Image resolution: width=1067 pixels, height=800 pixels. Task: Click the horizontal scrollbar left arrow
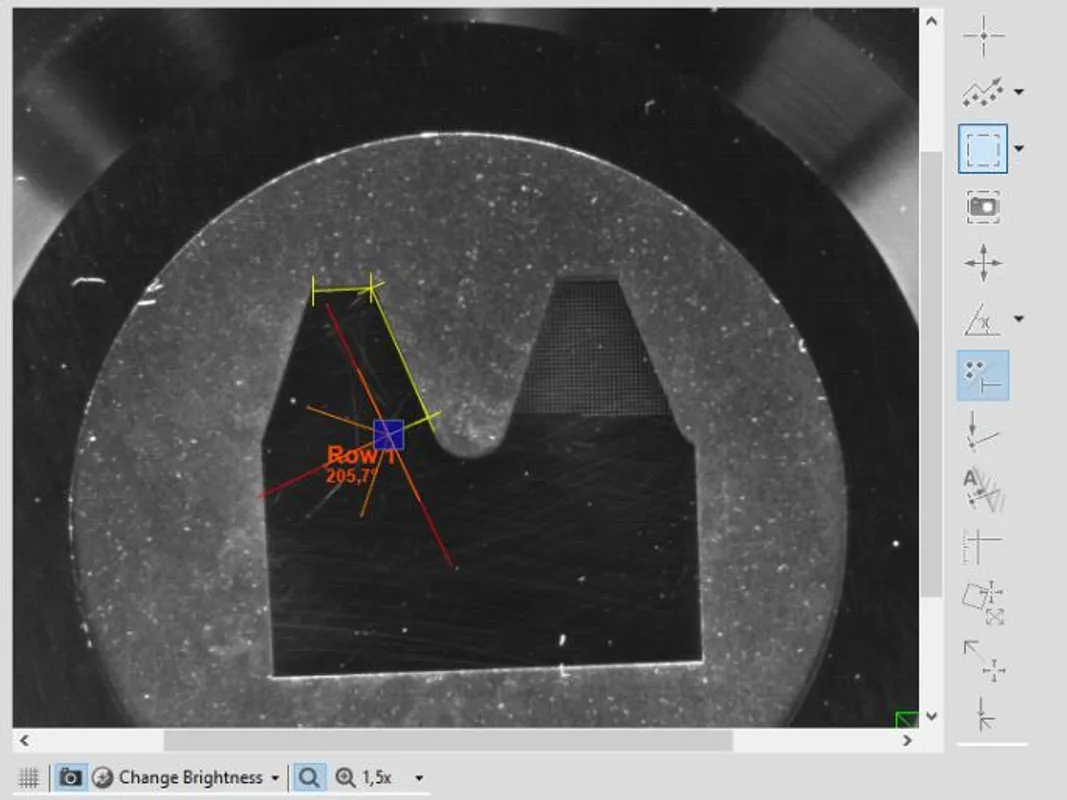coord(24,740)
